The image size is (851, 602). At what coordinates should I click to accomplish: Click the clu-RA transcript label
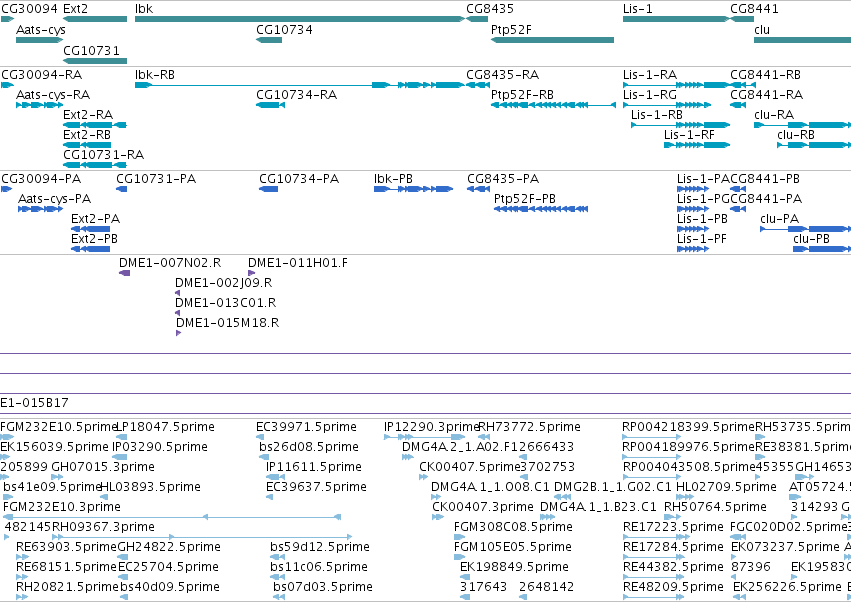774,115
